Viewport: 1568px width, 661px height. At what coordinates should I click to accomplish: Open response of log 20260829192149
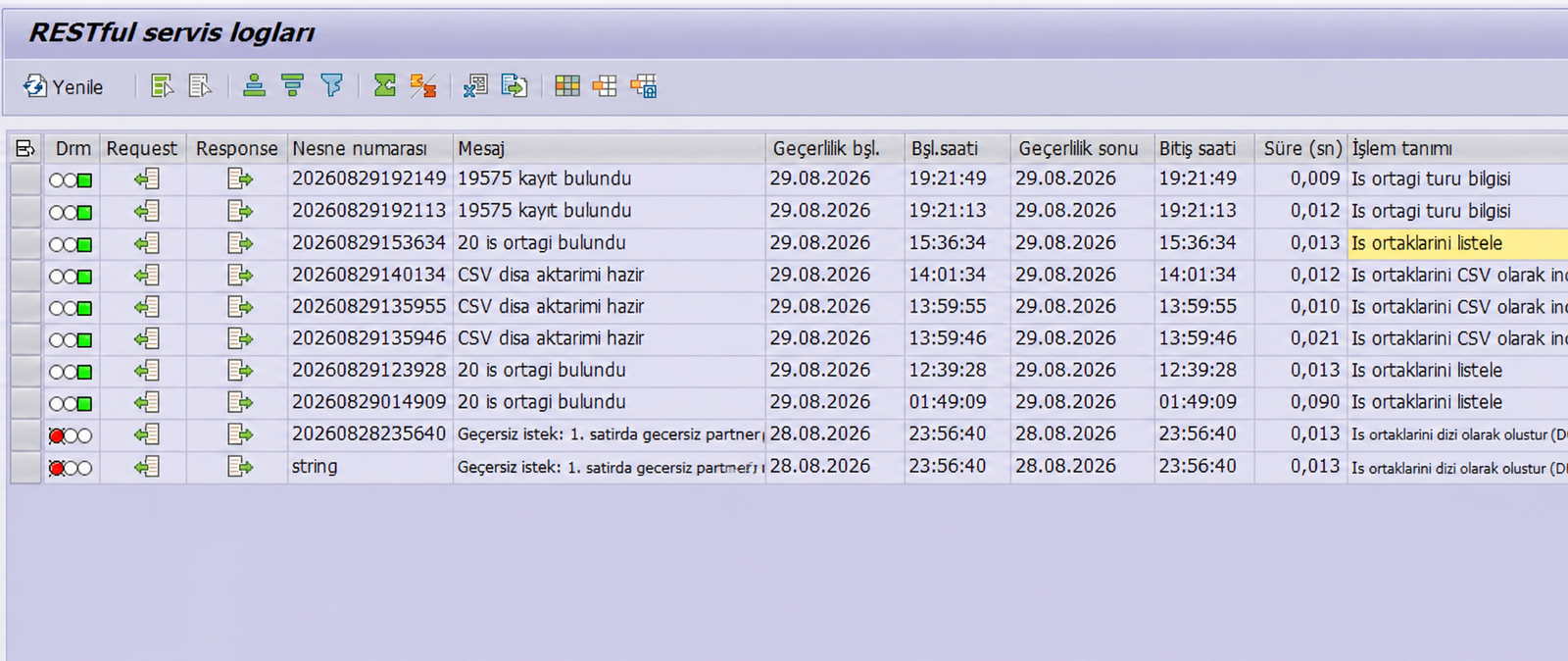point(240,179)
